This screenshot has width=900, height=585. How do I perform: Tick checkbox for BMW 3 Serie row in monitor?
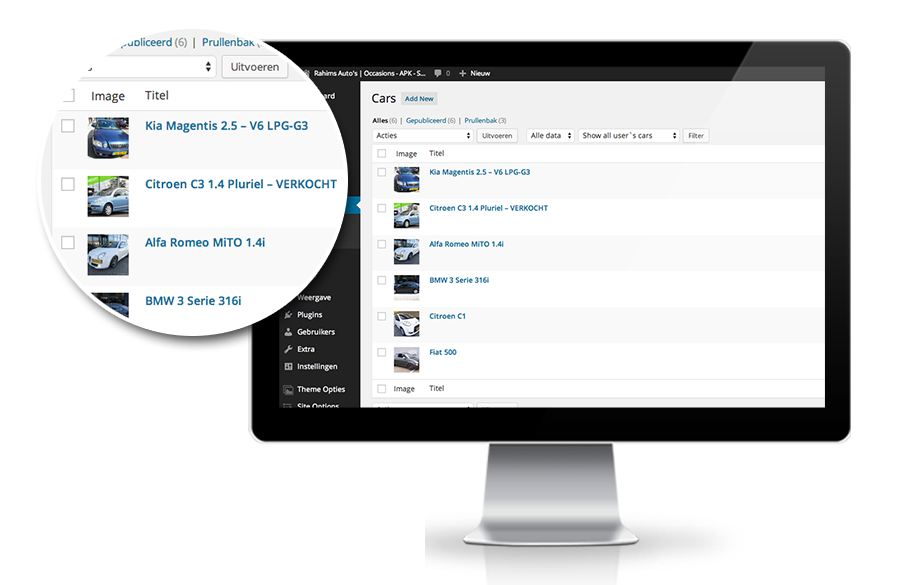click(x=382, y=280)
